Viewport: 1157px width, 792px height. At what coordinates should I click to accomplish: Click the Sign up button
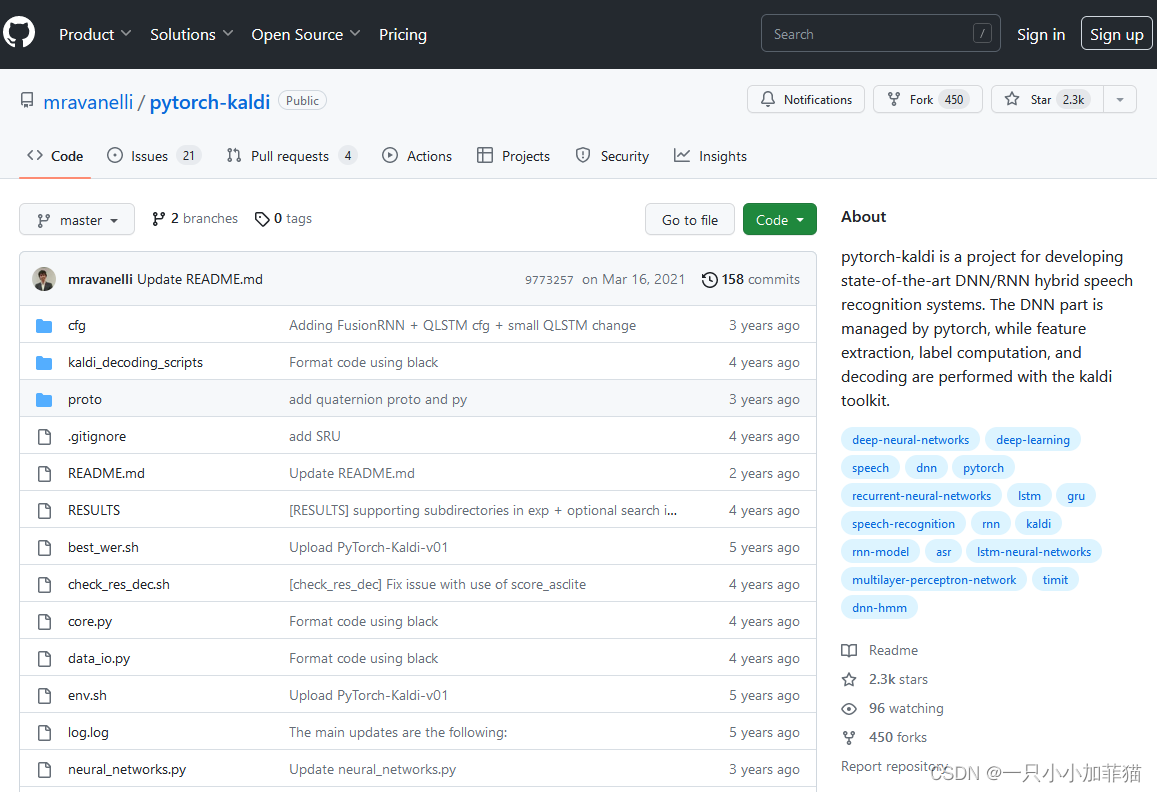point(1116,33)
